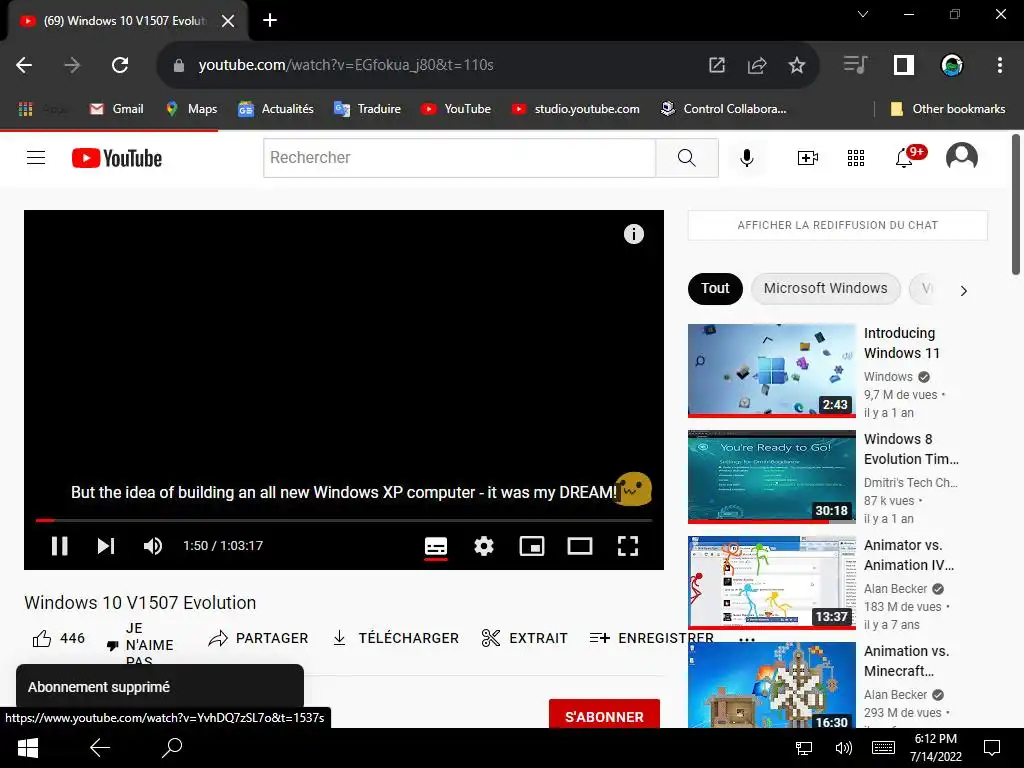Screen dimensions: 1024x768
Task: Click the taskbar search magnifier
Action: coord(172,748)
